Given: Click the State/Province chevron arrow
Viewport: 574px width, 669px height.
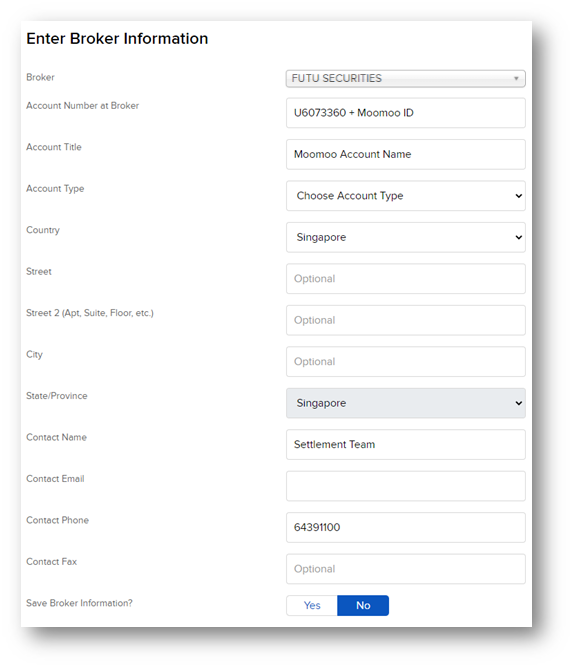Looking at the screenshot, I should pyautogui.click(x=519, y=403).
